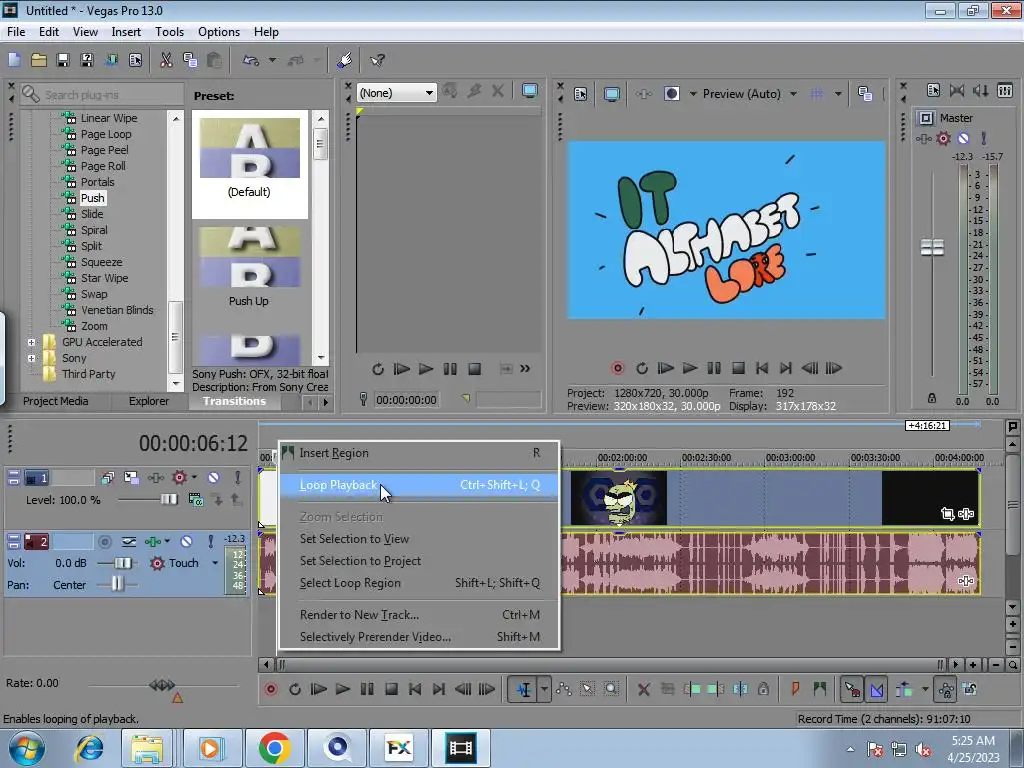Click the Lock Event padlock icon
This screenshot has width=1024, height=768.
tap(763, 689)
